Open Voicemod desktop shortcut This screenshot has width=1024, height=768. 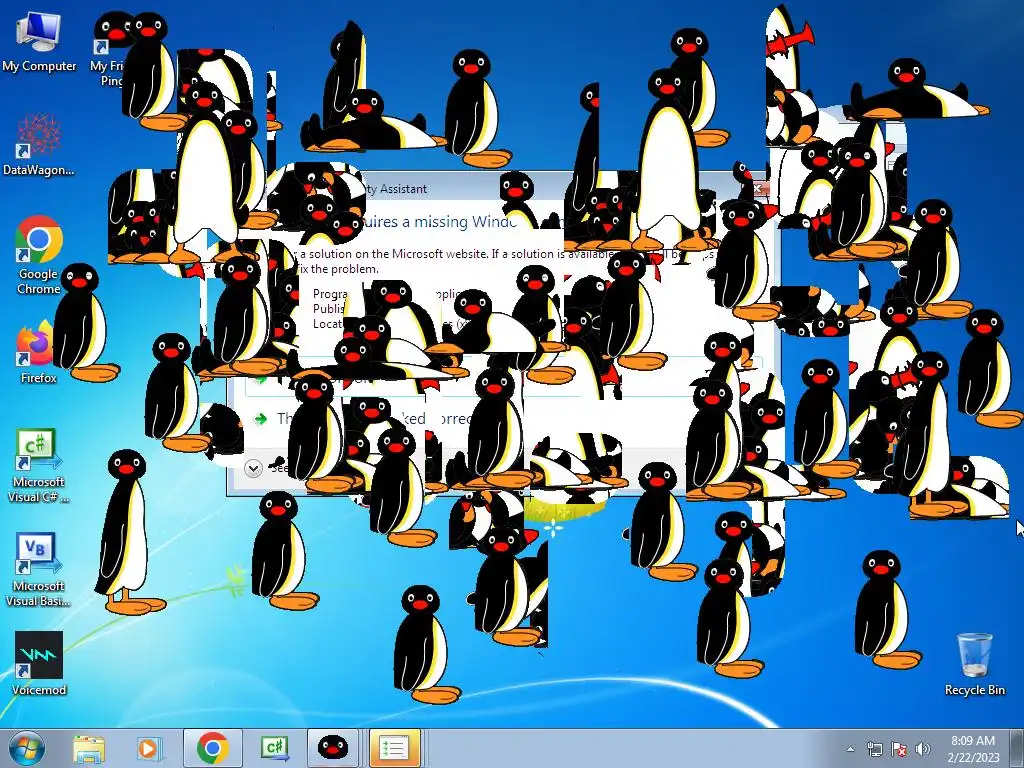39,664
